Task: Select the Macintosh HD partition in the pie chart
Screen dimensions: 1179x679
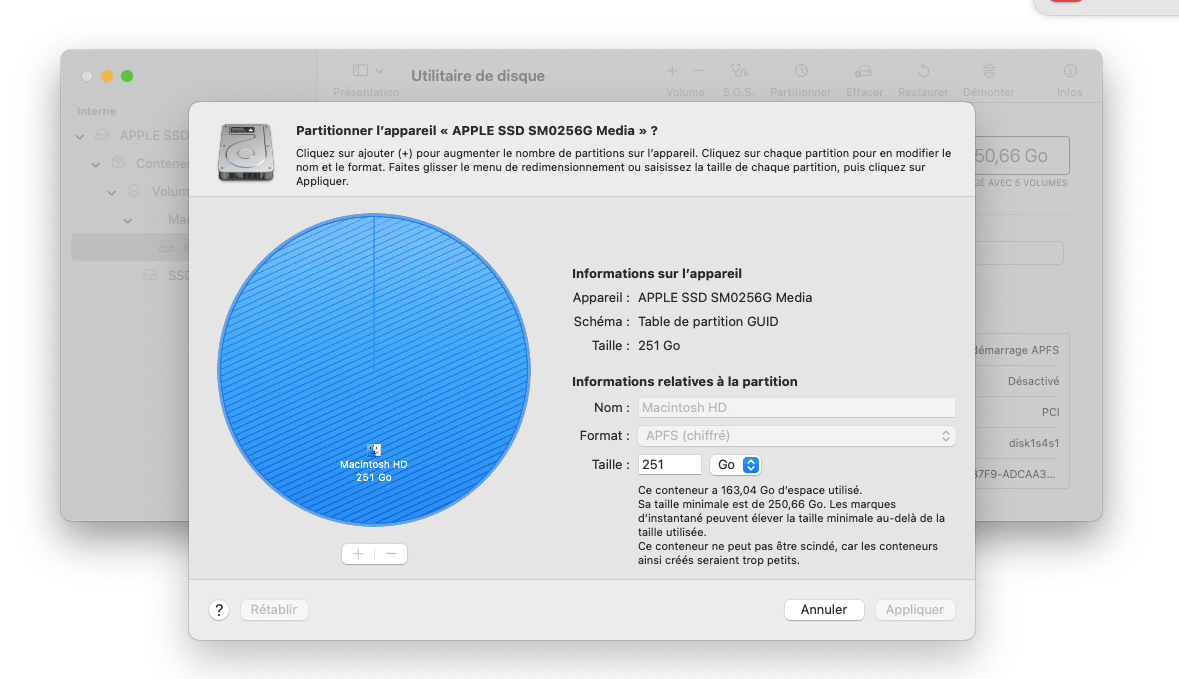Action: click(374, 369)
